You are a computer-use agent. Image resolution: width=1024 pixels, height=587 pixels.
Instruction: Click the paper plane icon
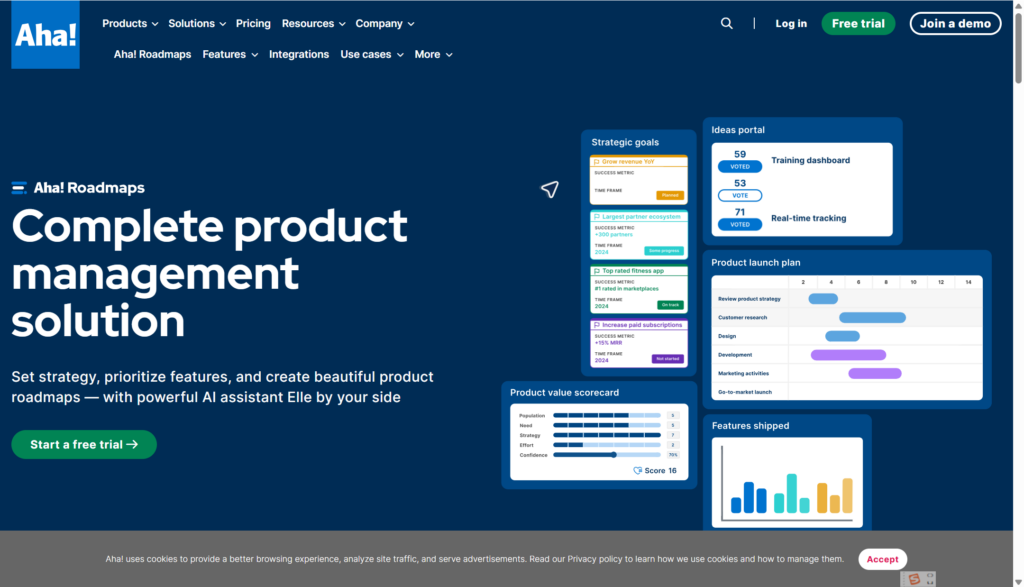pyautogui.click(x=550, y=189)
